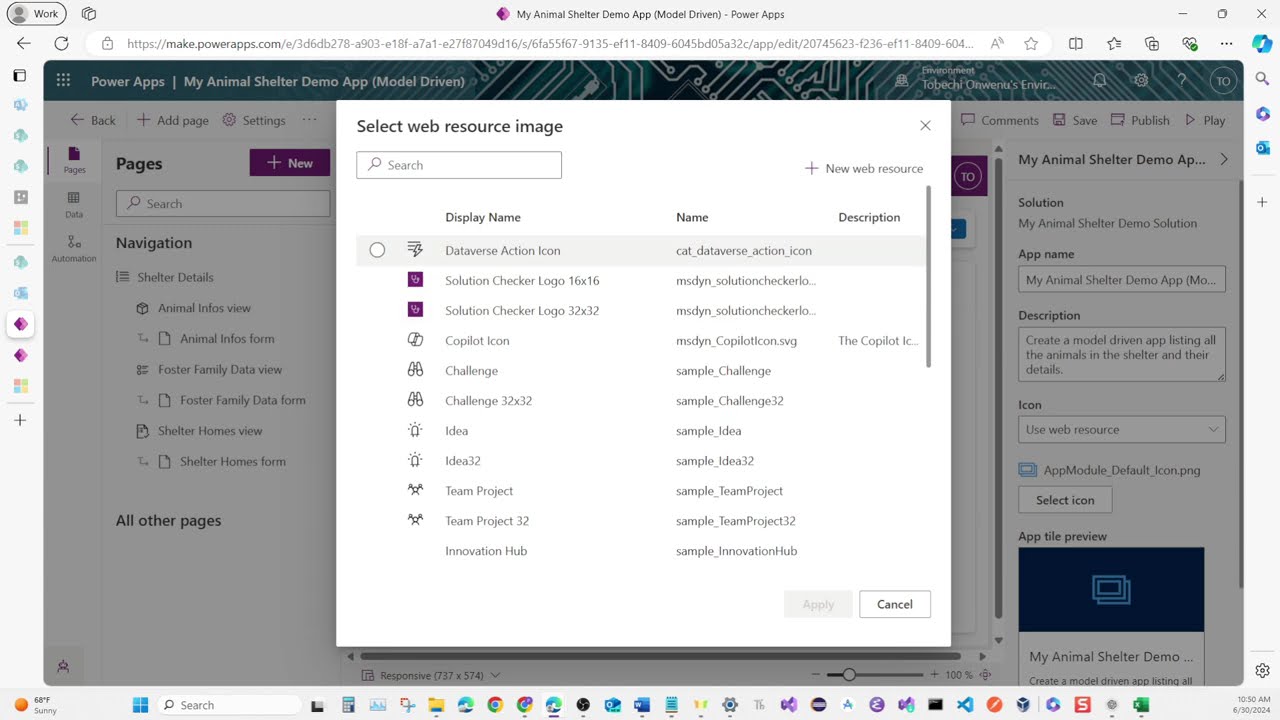
Task: Sort by the Display Name column header
Action: tap(483, 217)
